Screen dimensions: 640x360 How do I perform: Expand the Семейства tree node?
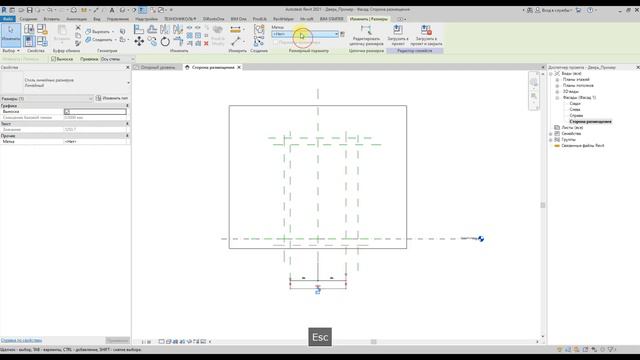coord(551,134)
